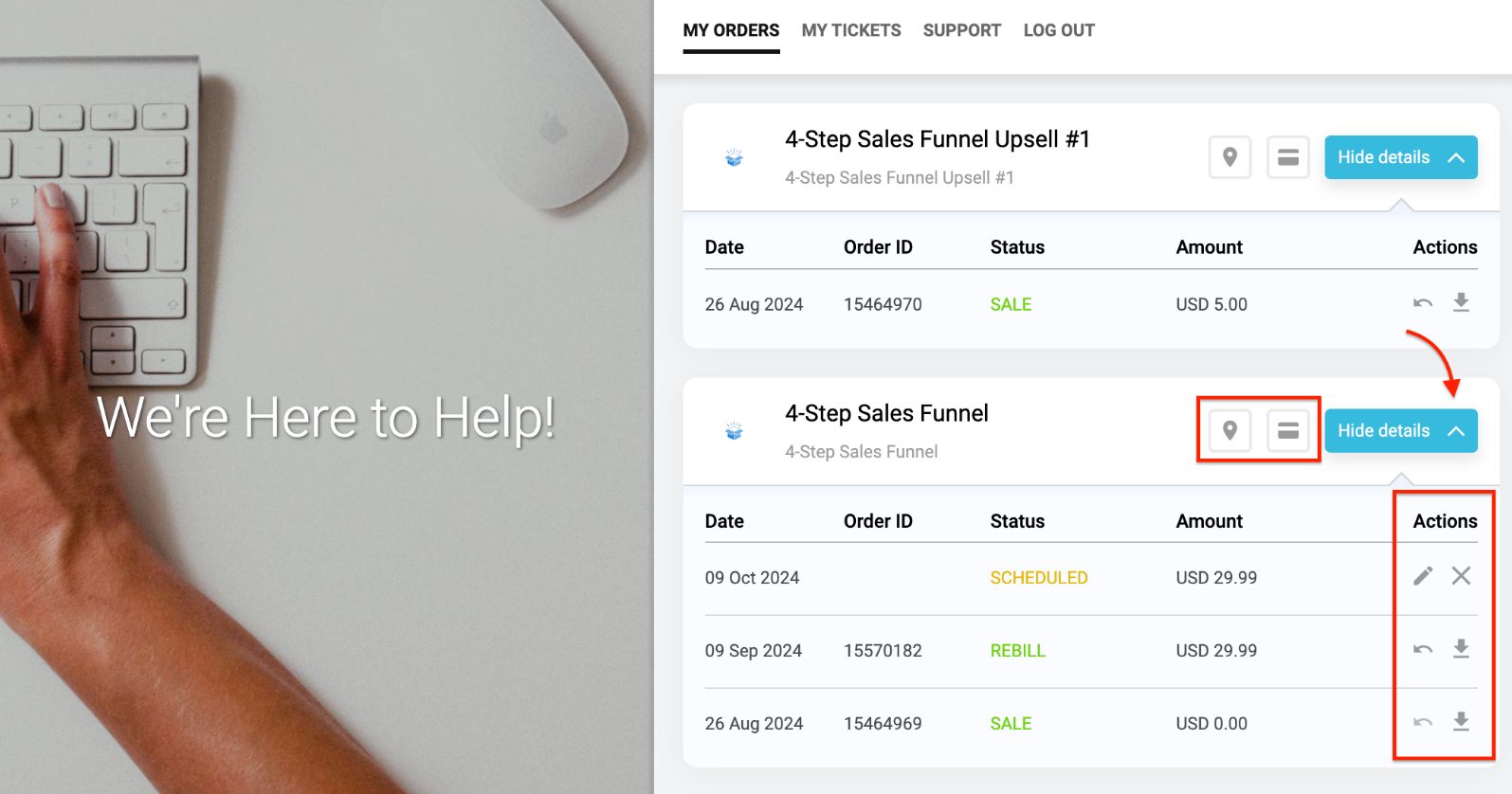Click the 09 Sep 2024 date
This screenshot has height=794, width=1512.
point(753,651)
